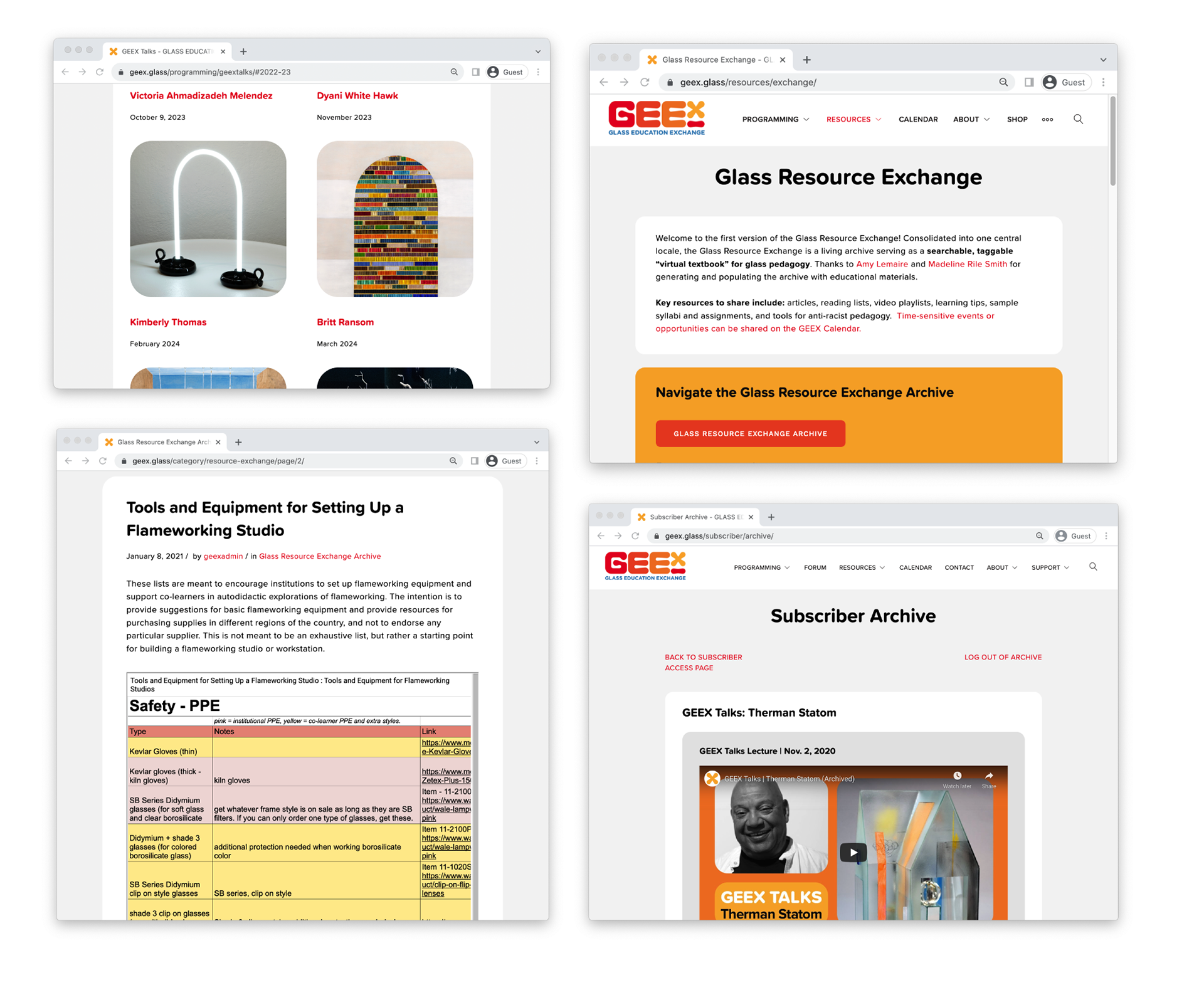Viewport: 1204px width, 995px height.
Task: Open new tab in Glass Resource Exchange window
Action: pos(807,60)
